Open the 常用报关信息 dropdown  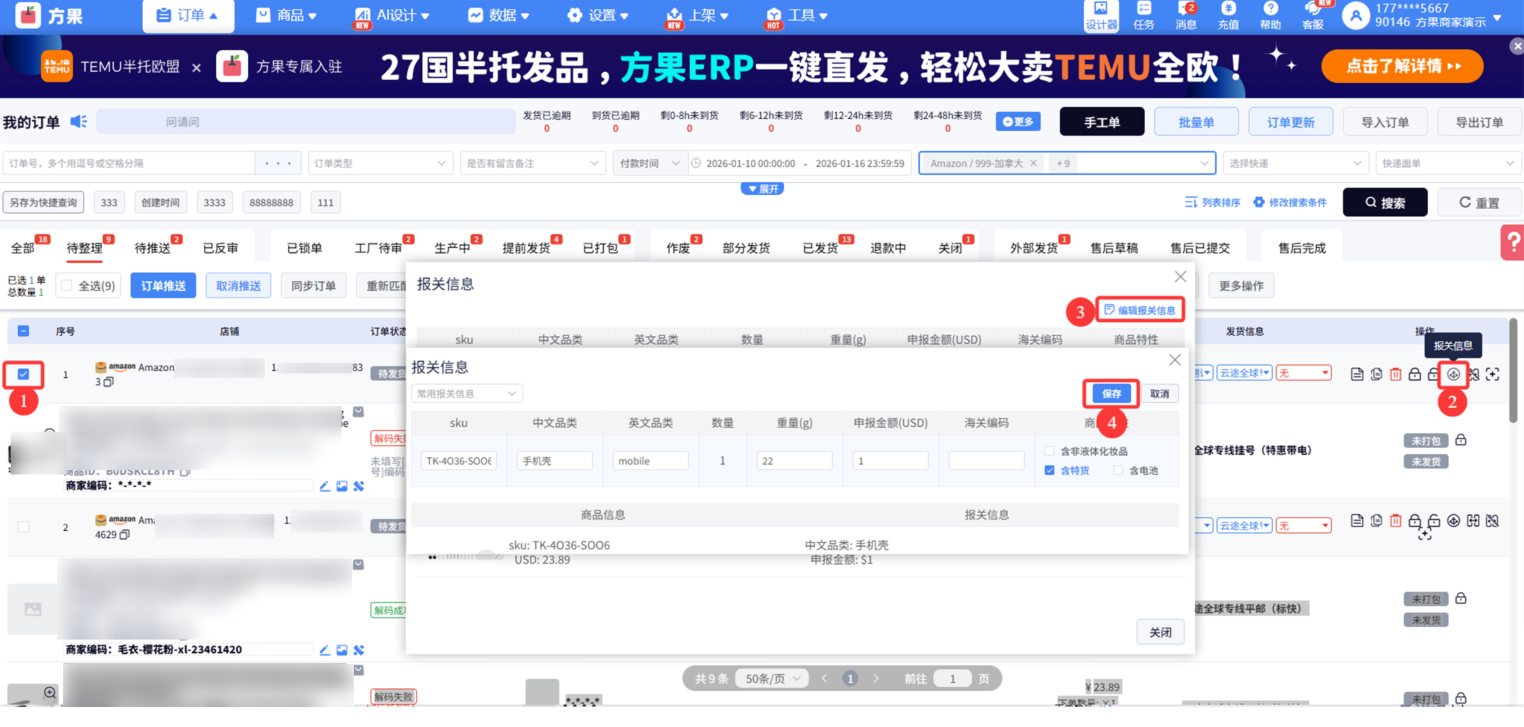467,394
